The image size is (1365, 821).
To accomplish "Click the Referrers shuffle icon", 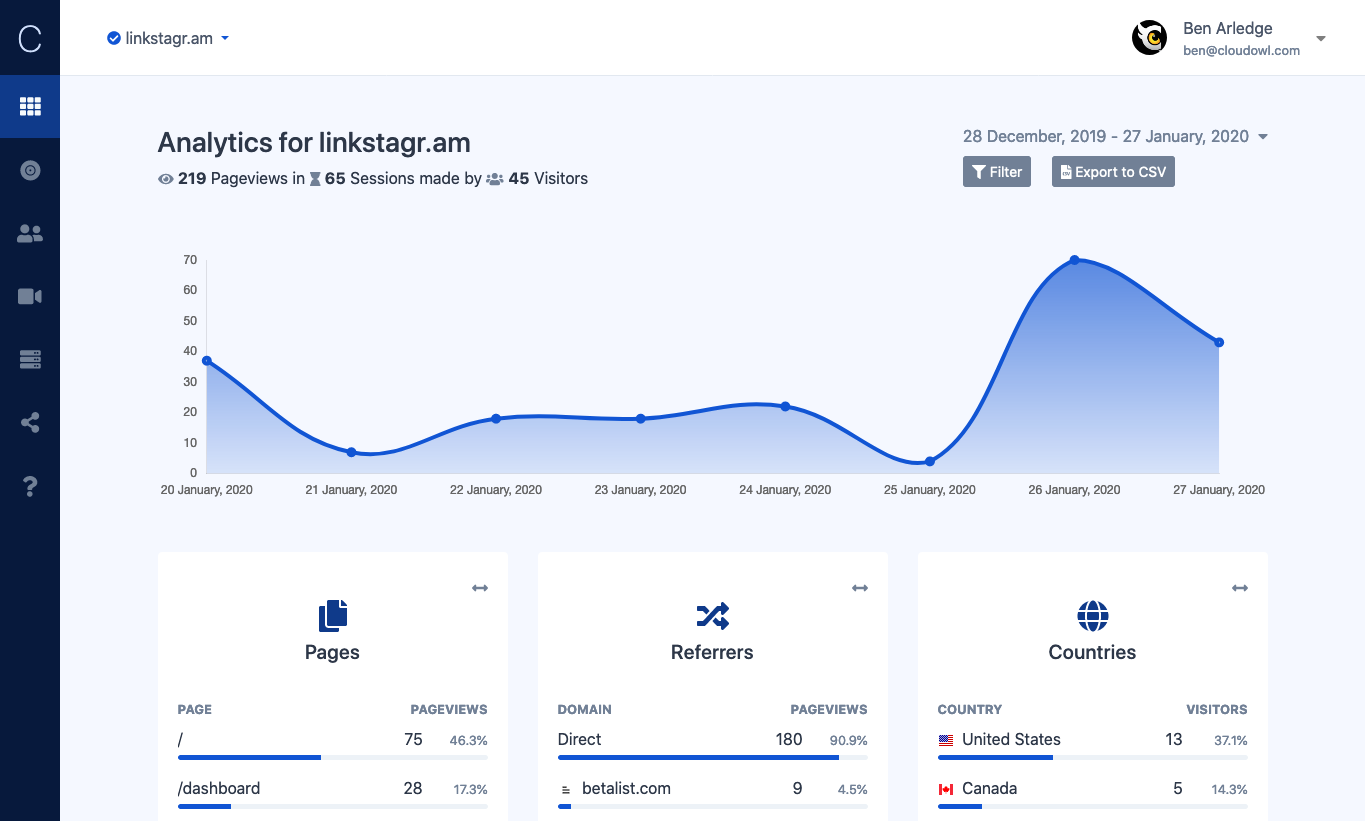I will click(712, 616).
